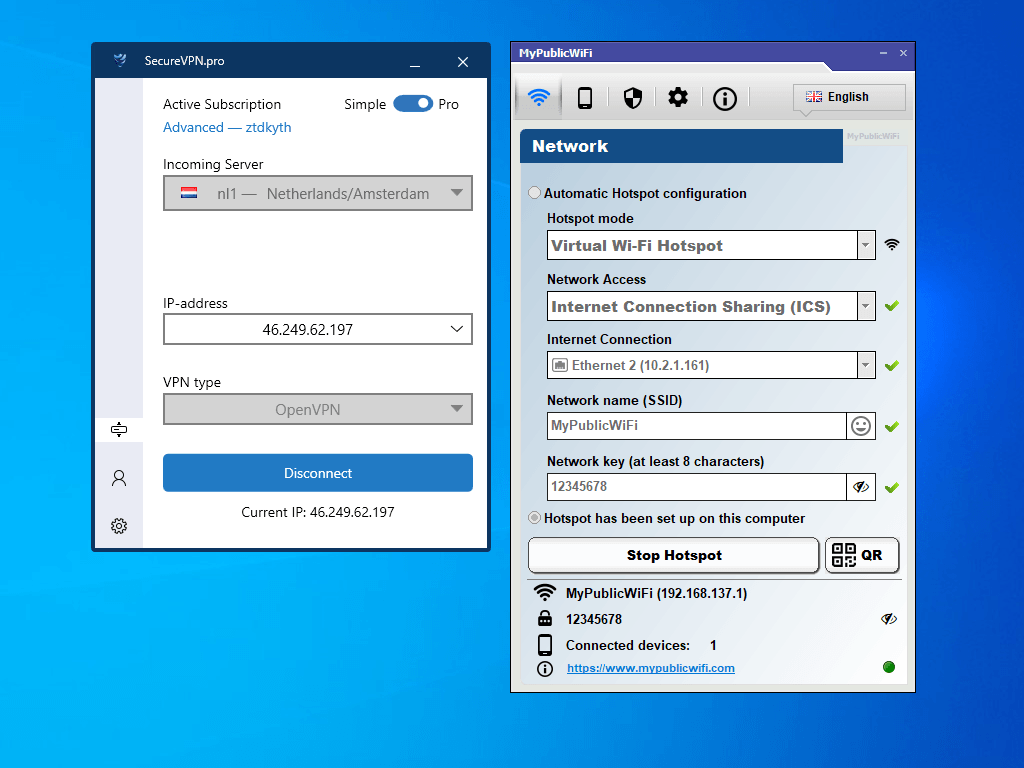This screenshot has width=1024, height=768.
Task: Select Automatic Hotspot configuration radio button
Action: tap(534, 193)
